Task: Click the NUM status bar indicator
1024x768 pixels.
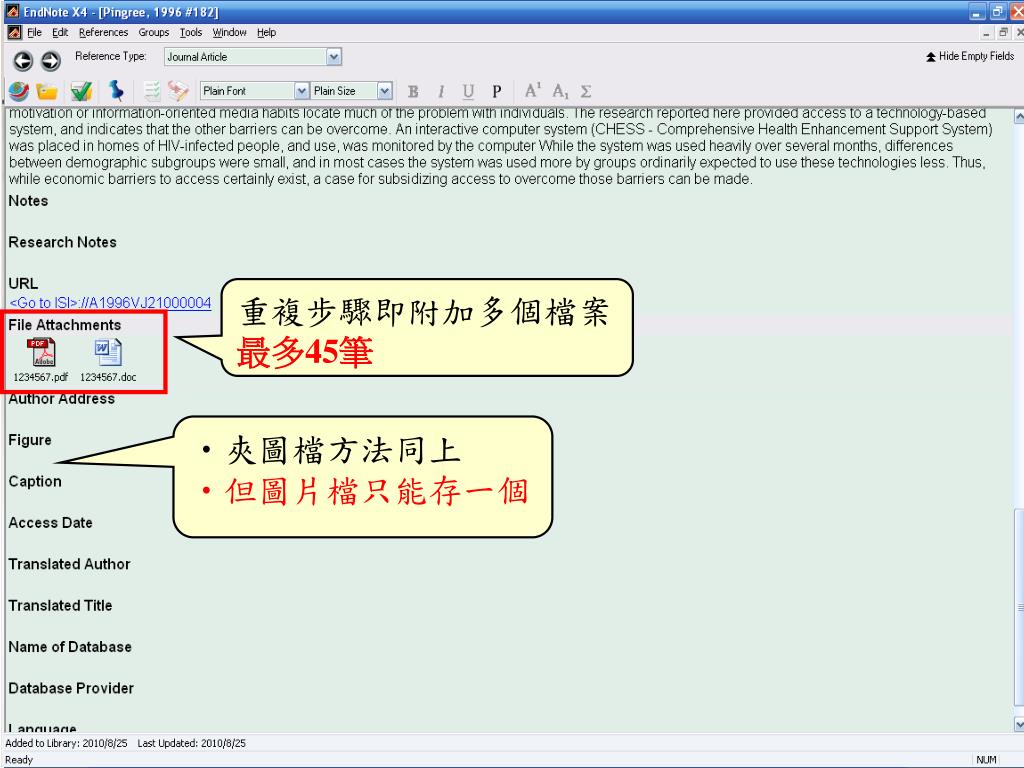Action: (x=986, y=760)
